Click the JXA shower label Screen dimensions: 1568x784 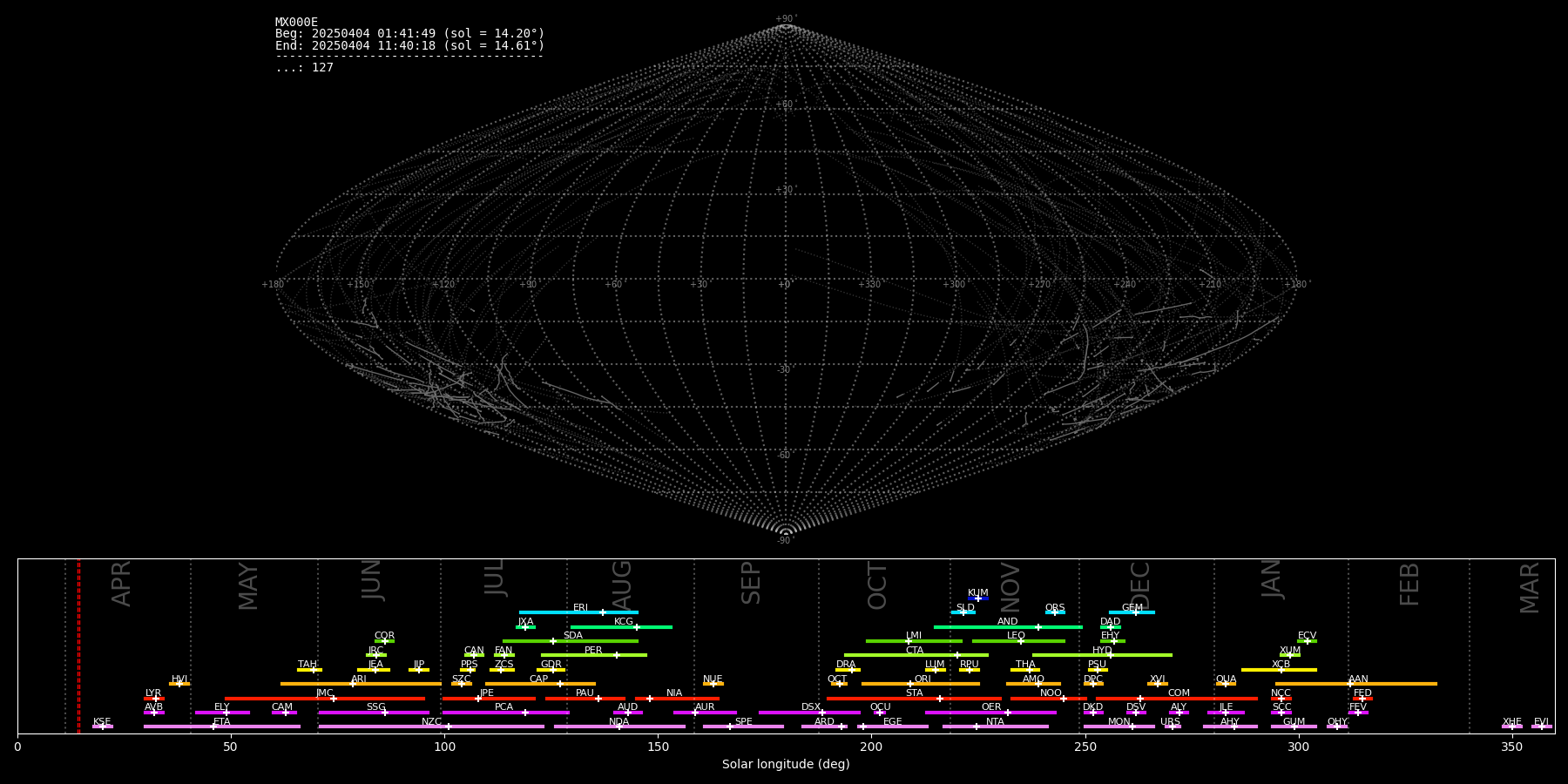pyautogui.click(x=525, y=622)
